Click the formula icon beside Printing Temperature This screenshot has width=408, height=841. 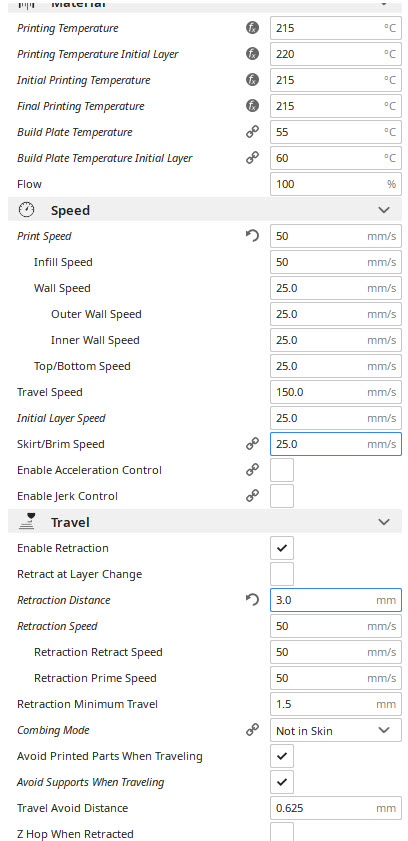252,28
